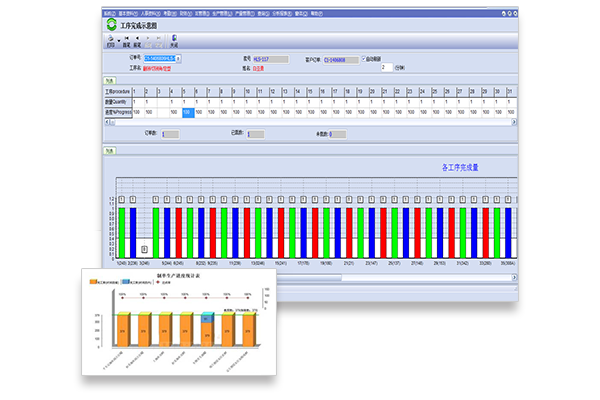
Task: Open the 帮助 menu
Action: [316, 13]
